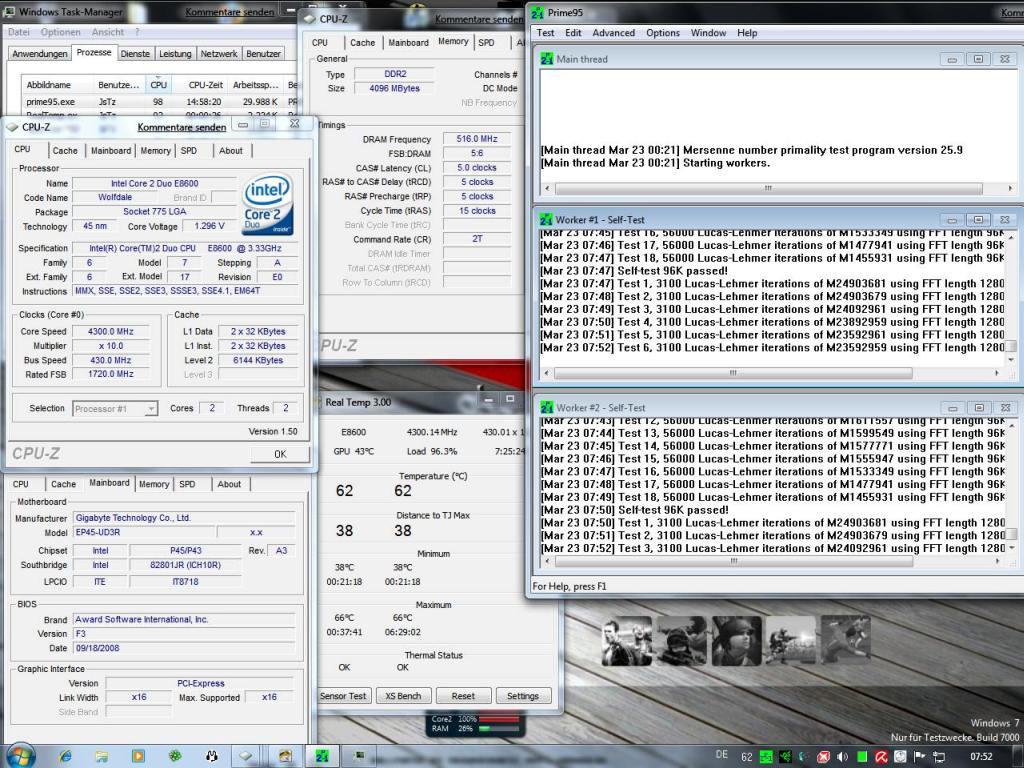Click the OK button in CPU-Z
This screenshot has height=768, width=1024.
280,454
